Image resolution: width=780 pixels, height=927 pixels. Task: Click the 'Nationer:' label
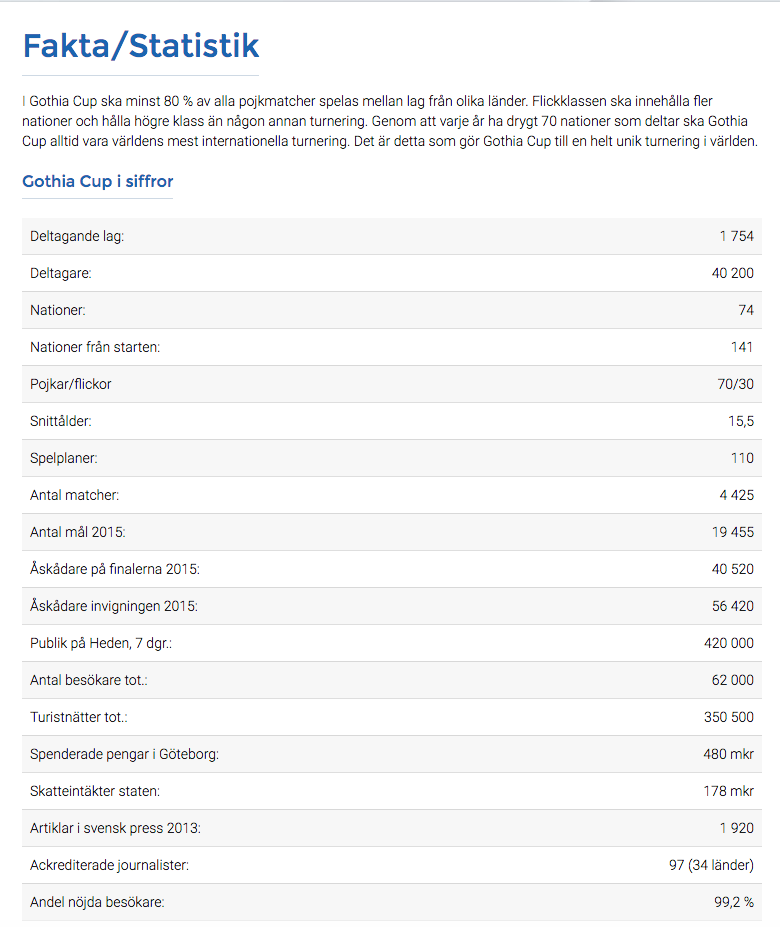click(x=57, y=310)
